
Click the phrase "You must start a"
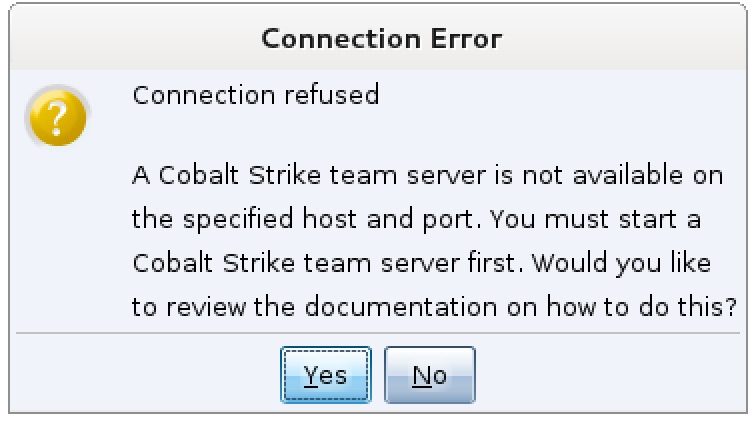point(613,219)
